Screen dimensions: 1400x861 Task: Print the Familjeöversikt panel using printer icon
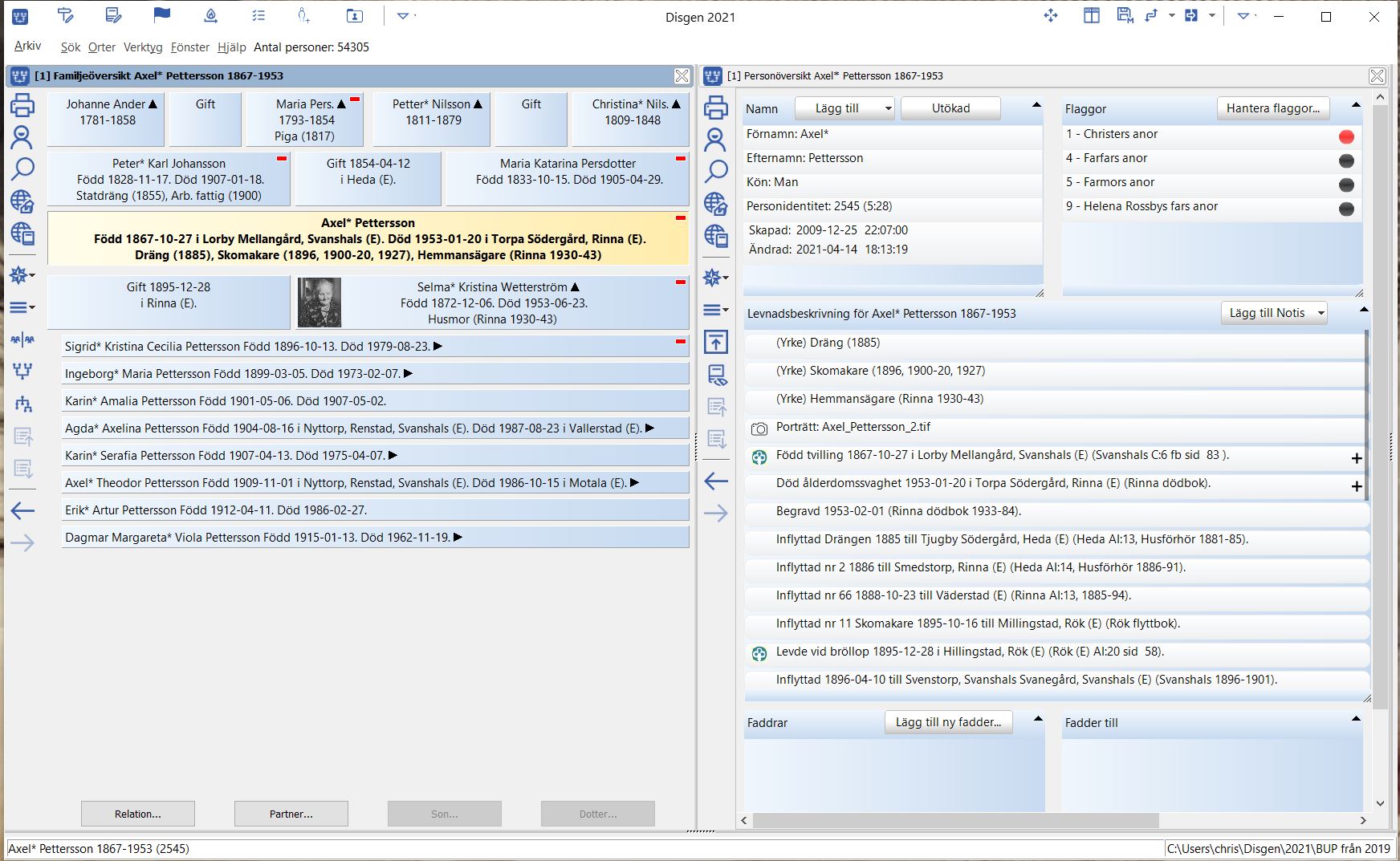point(22,105)
